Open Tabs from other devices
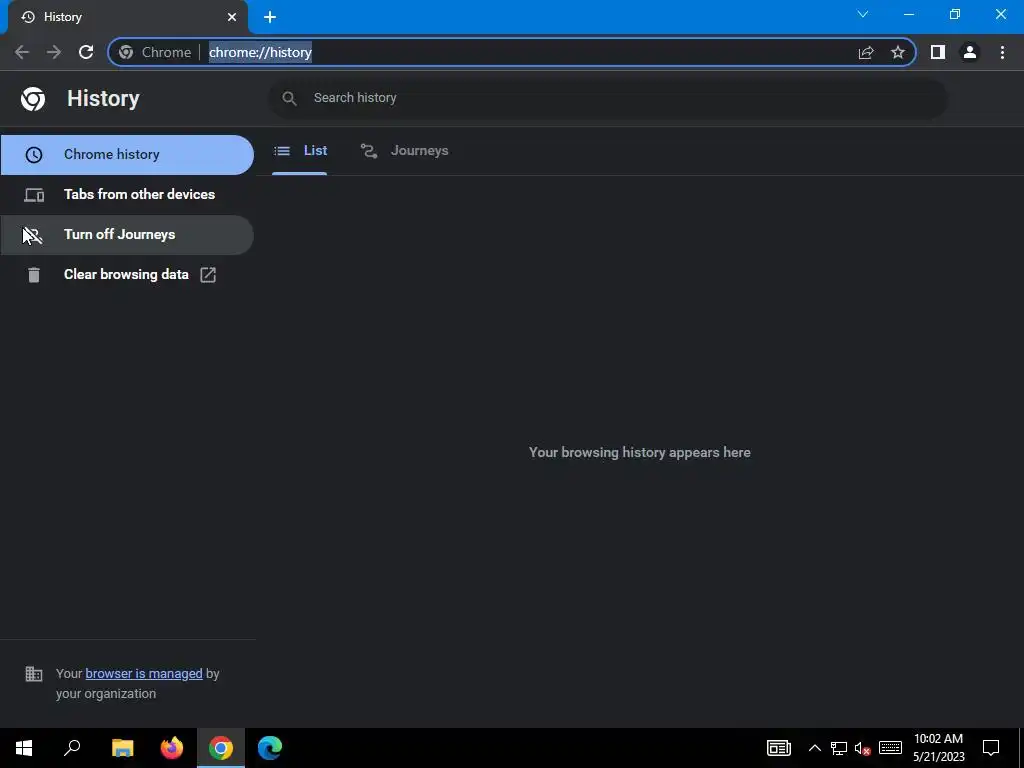1024x768 pixels. coord(127,195)
